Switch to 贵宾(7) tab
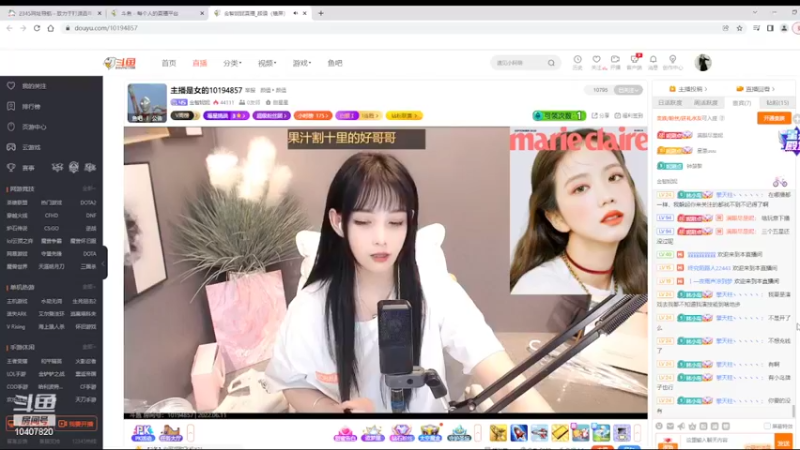The image size is (800, 450). pos(741,103)
